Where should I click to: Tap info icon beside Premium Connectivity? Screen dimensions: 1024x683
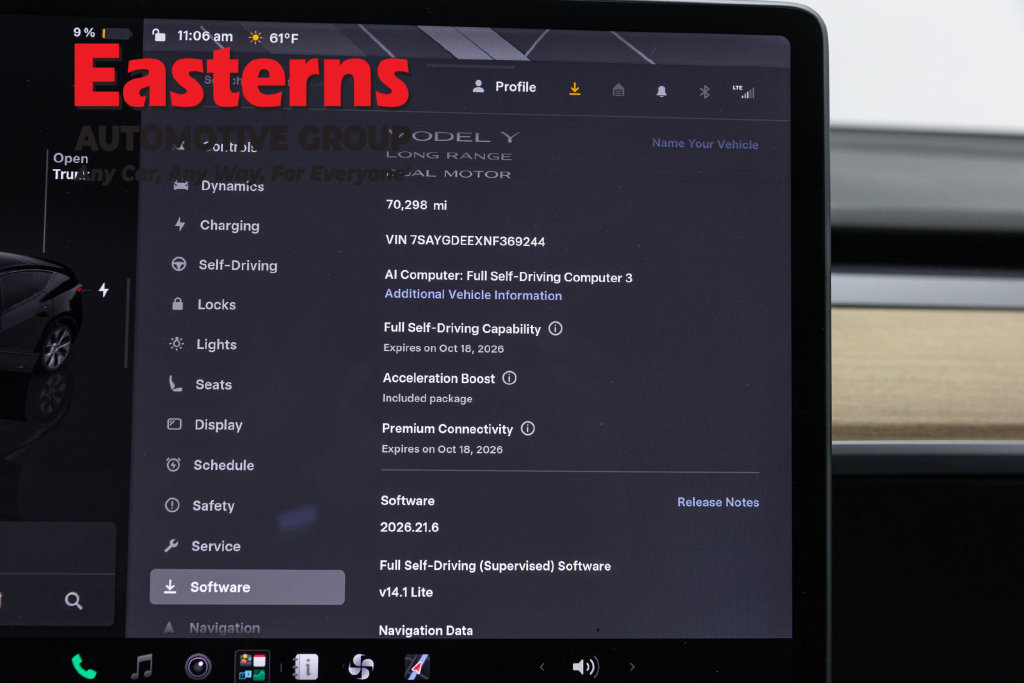(528, 428)
